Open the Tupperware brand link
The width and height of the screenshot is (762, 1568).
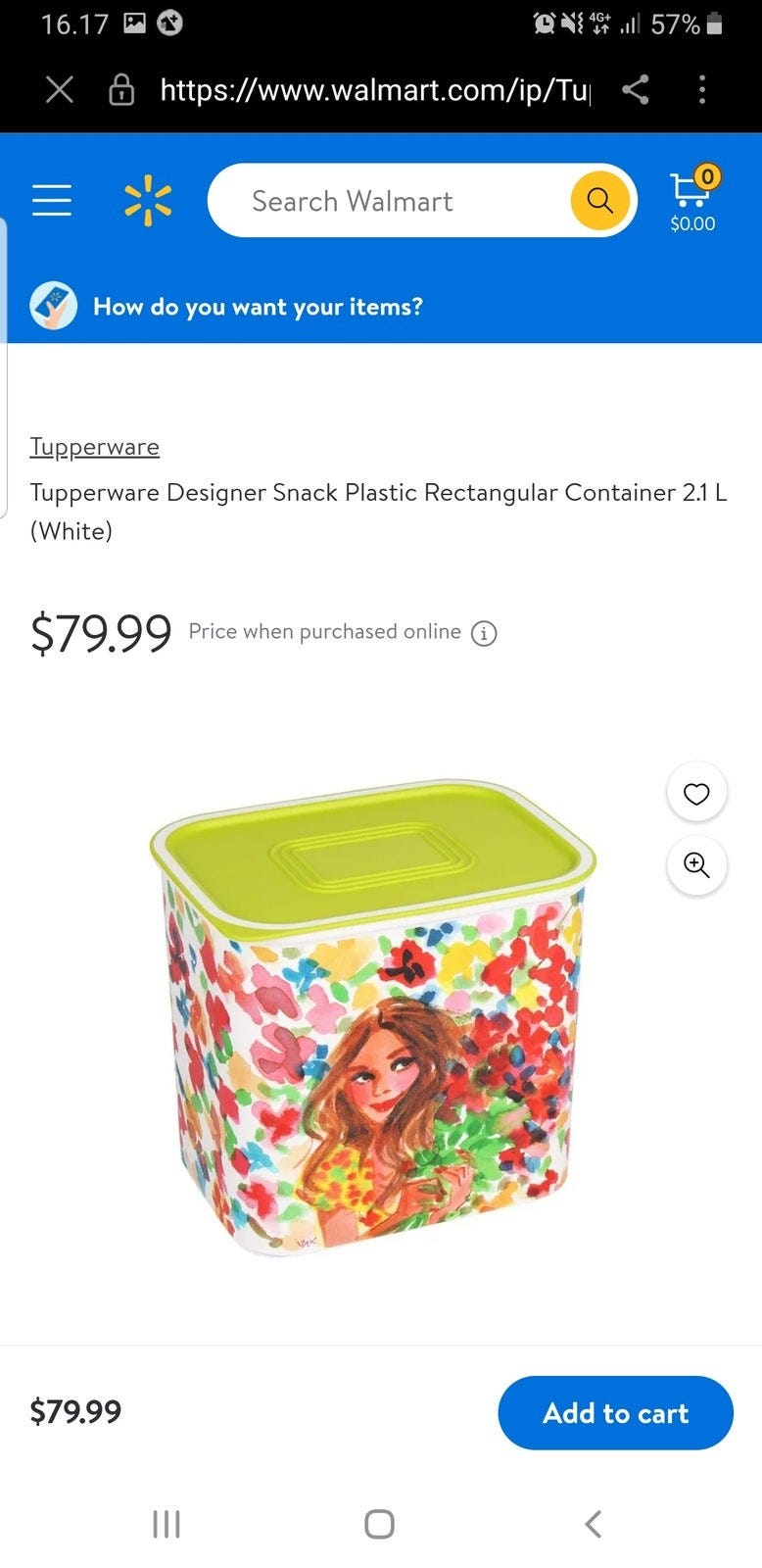coord(94,447)
